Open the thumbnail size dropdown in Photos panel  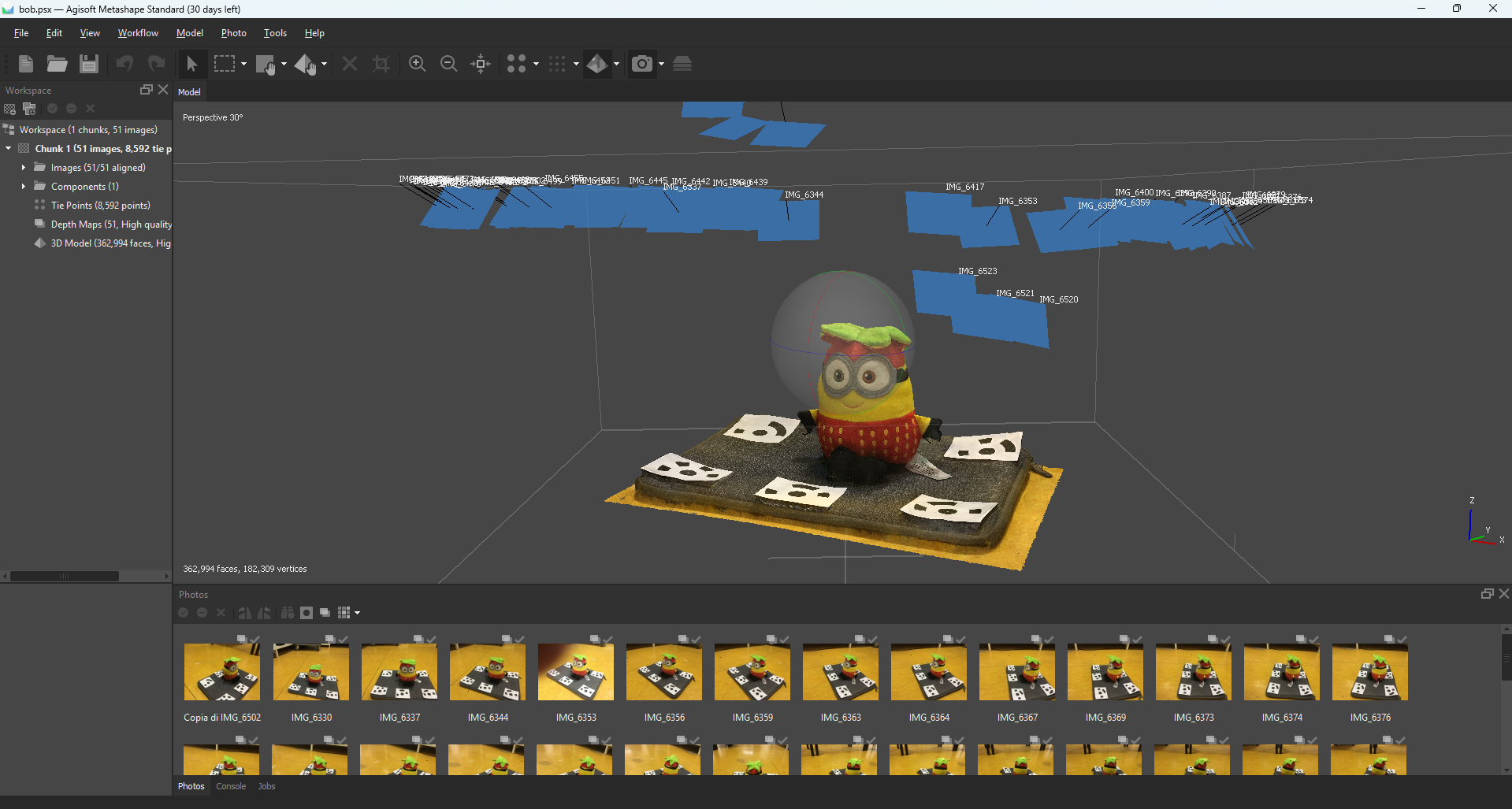coord(356,613)
